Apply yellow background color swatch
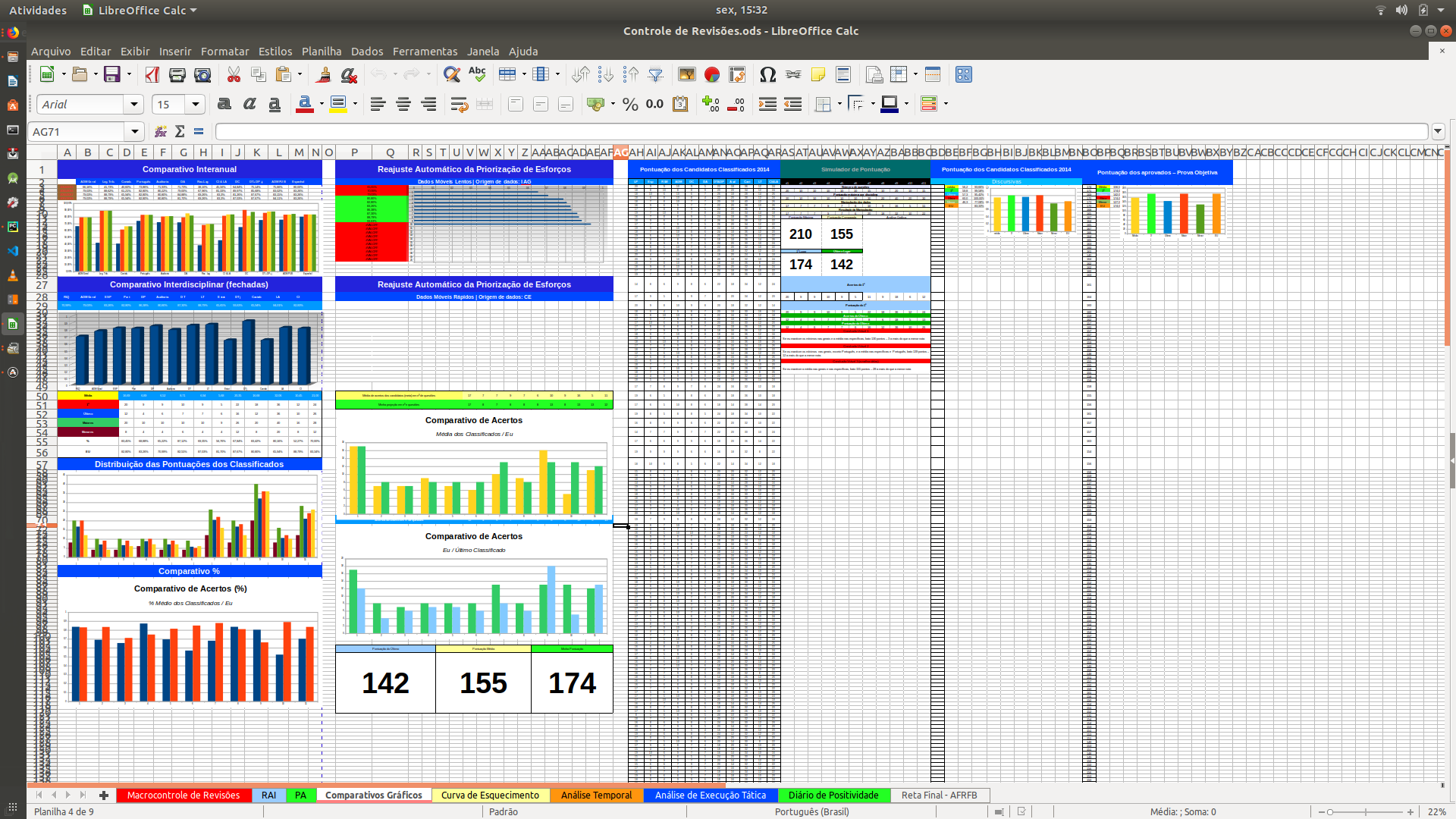Viewport: 1456px width, 819px height. 338,104
